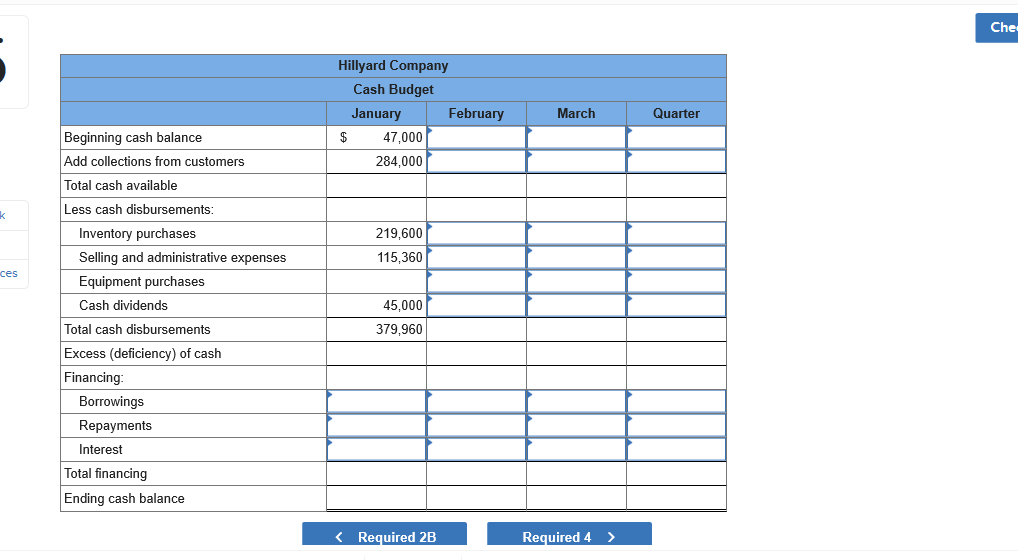Click the Quarter column header

(676, 114)
